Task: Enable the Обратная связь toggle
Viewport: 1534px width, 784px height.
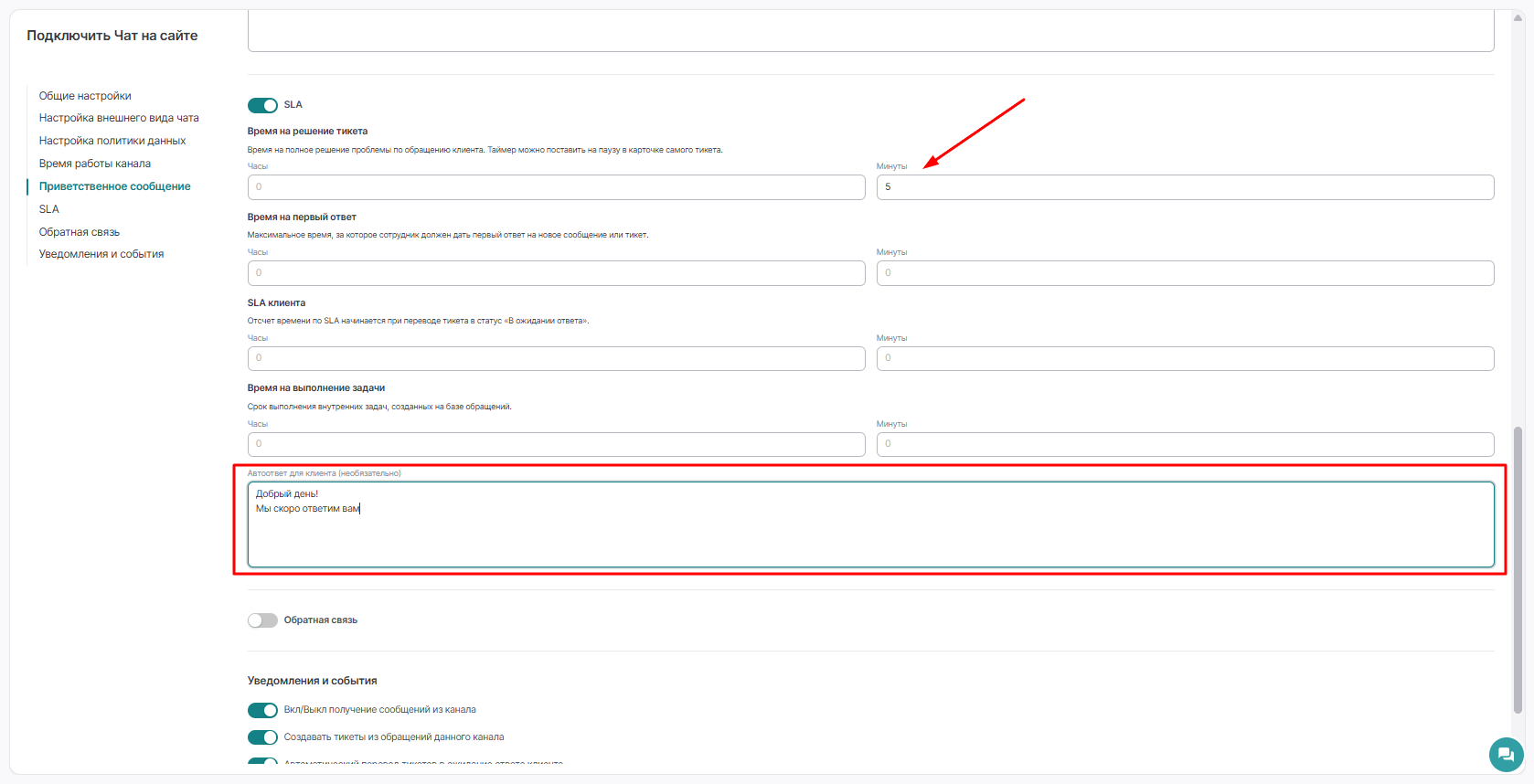Action: point(262,620)
